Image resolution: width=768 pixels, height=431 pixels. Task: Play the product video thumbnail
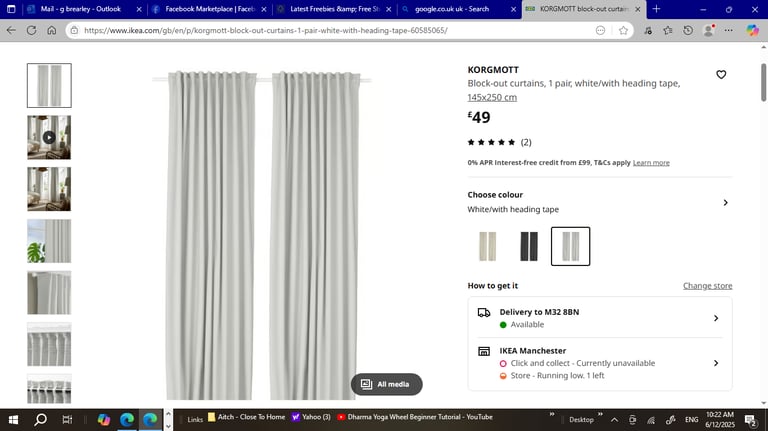tap(49, 137)
